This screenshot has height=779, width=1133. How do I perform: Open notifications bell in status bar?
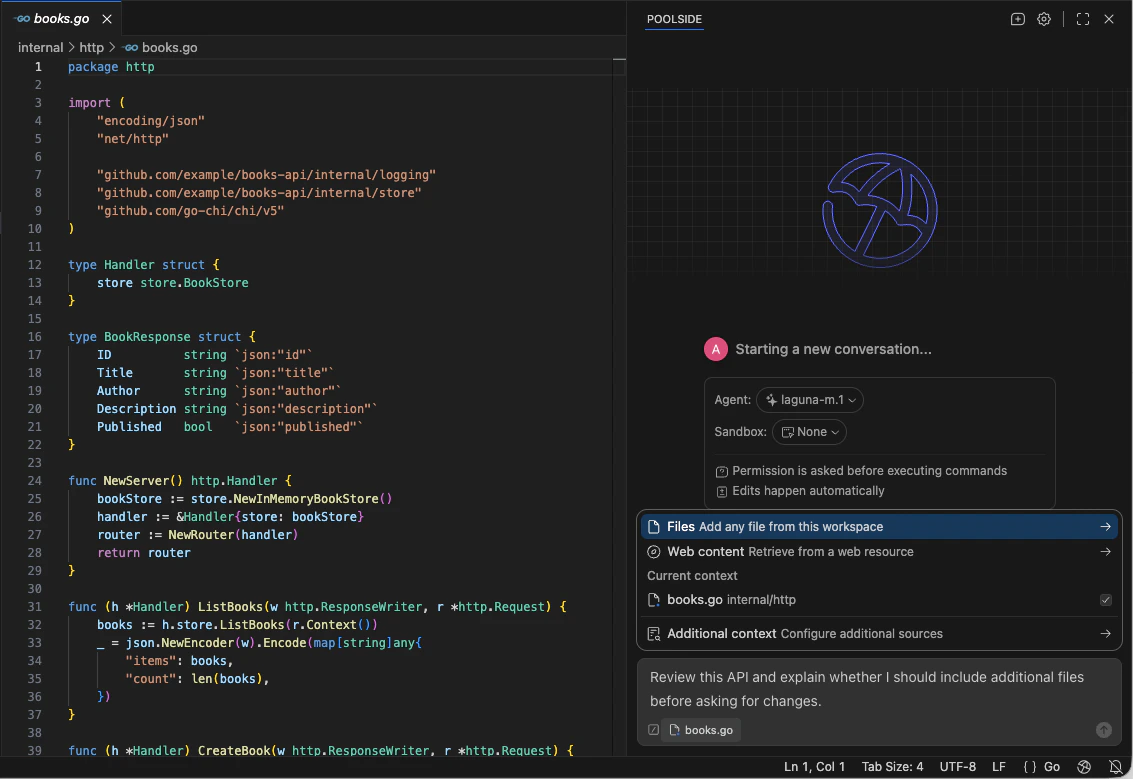point(1115,767)
